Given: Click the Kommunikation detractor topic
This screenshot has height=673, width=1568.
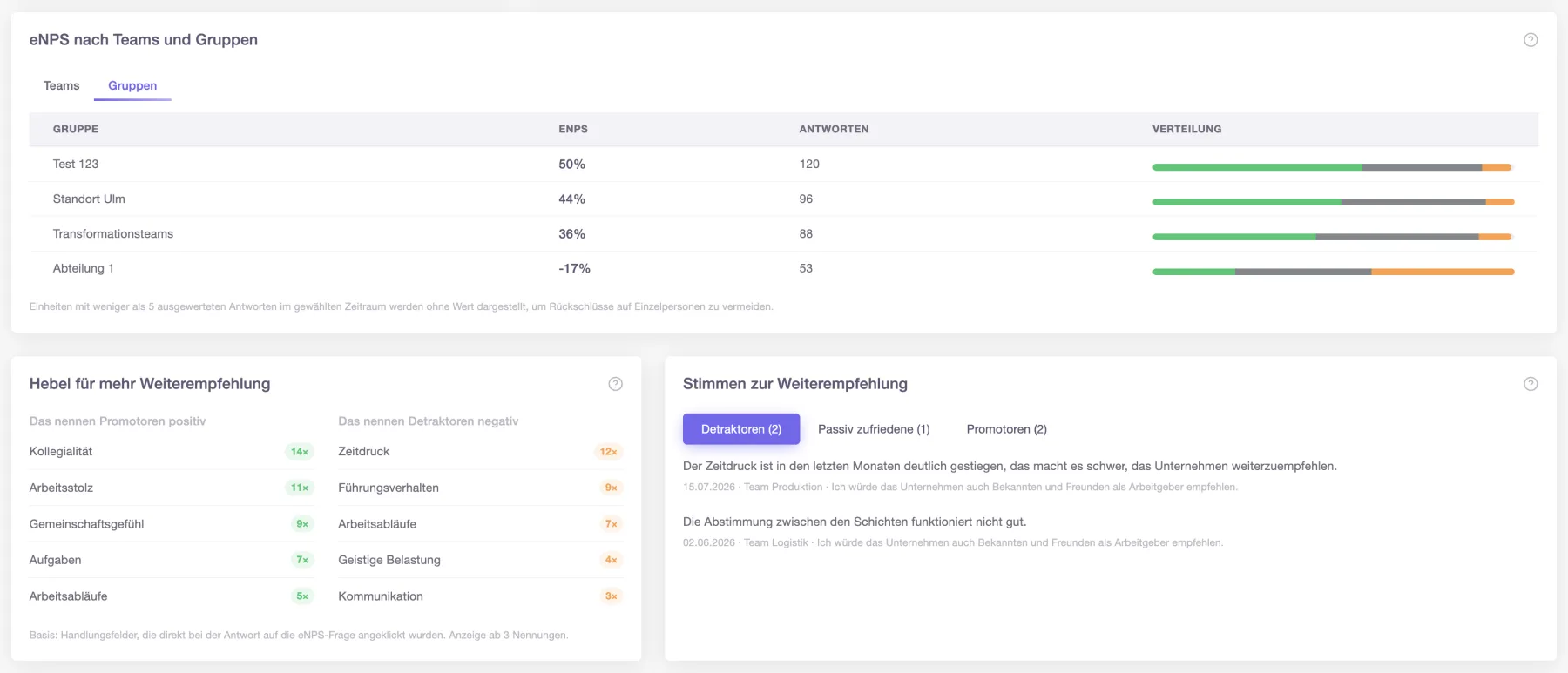Looking at the screenshot, I should point(381,596).
